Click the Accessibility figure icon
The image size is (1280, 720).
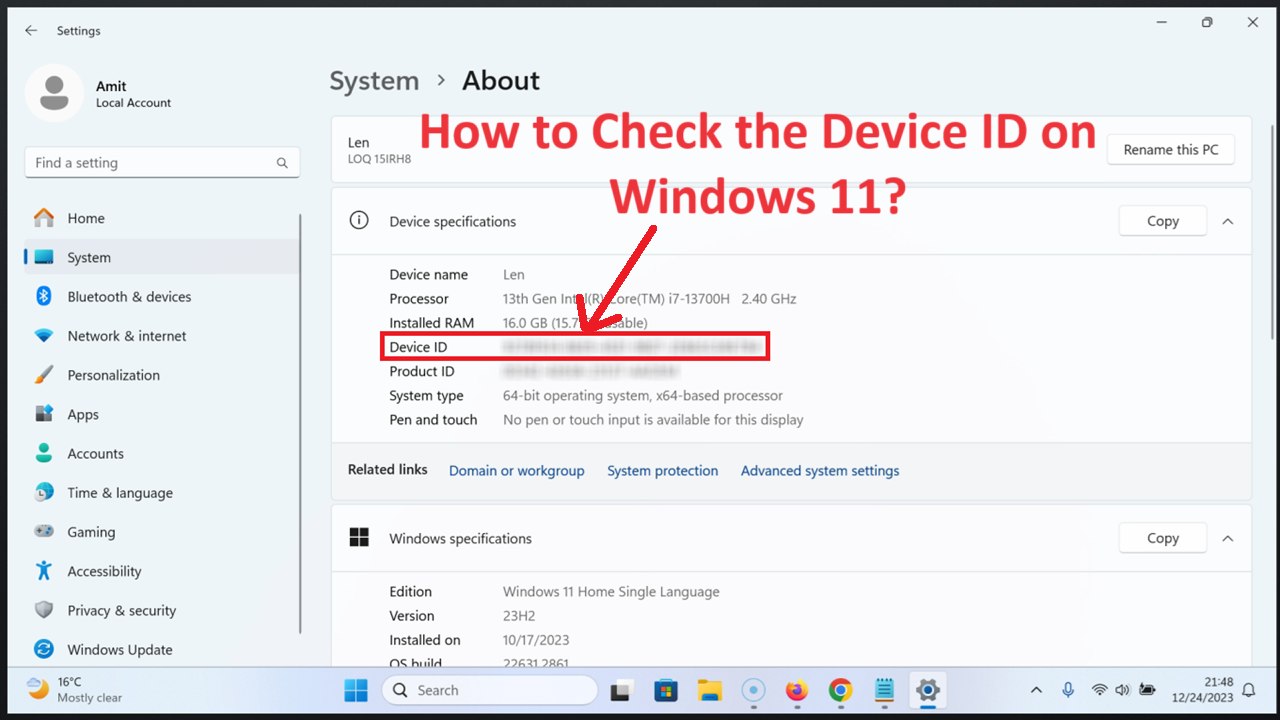tap(44, 571)
